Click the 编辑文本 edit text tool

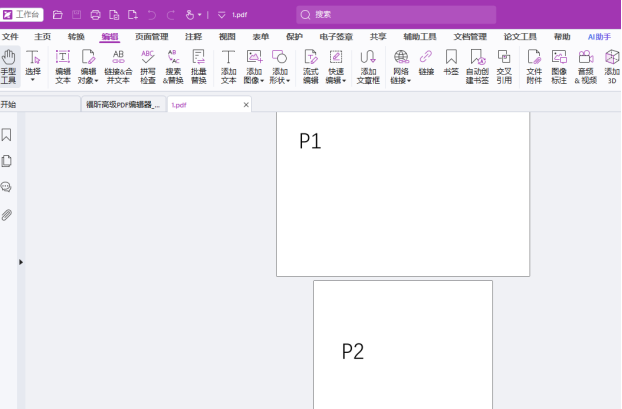pos(62,65)
